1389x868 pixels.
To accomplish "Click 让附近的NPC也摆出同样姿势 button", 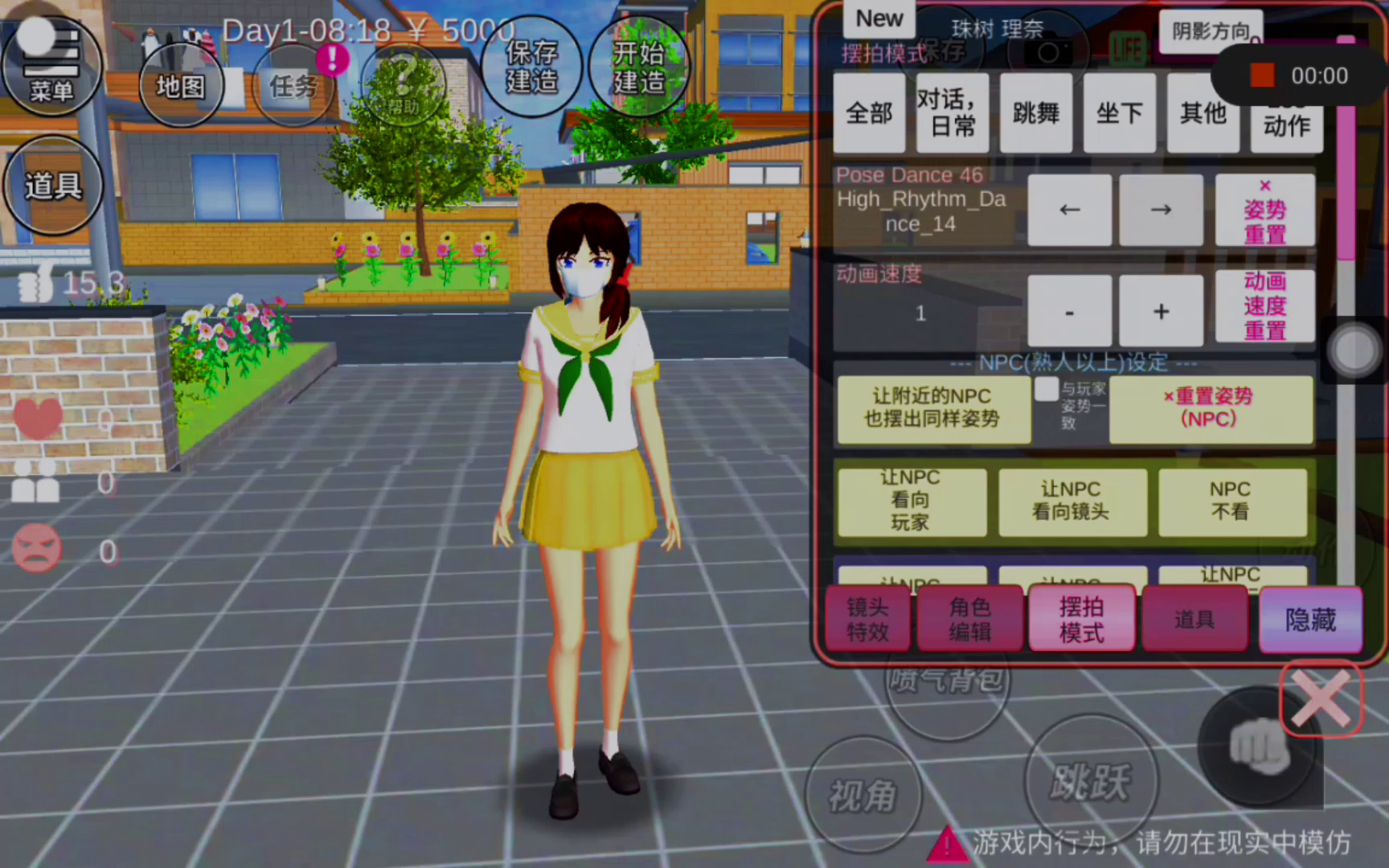I will tap(932, 408).
